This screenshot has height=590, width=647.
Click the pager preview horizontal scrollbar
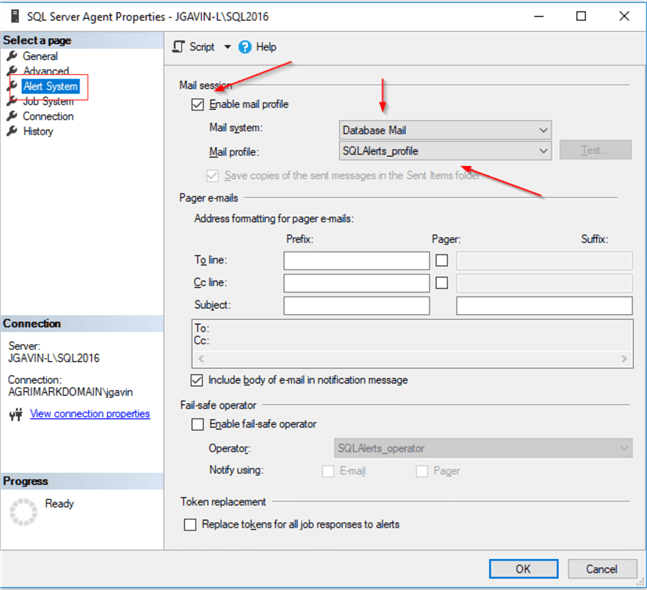coord(412,358)
